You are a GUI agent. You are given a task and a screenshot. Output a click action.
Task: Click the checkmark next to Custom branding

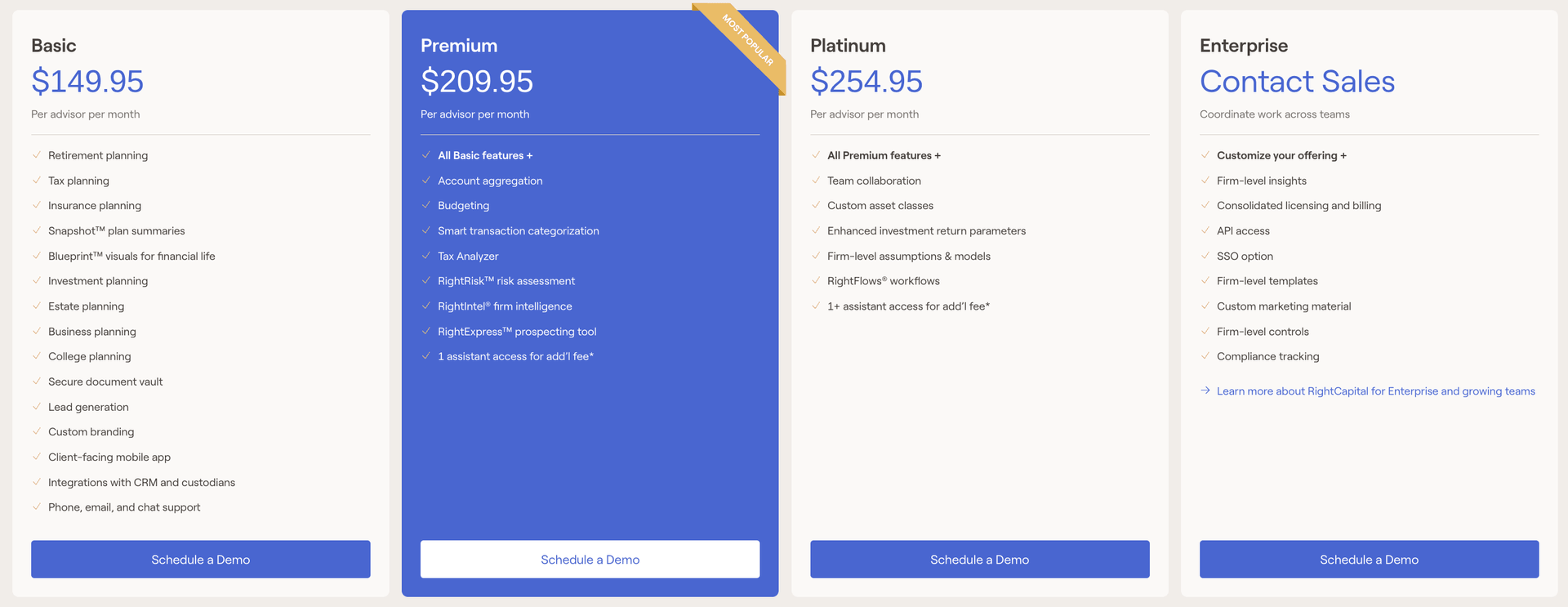(37, 431)
